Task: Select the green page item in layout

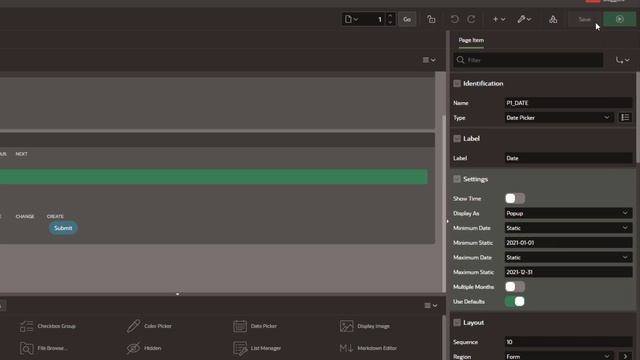Action: pos(214,177)
